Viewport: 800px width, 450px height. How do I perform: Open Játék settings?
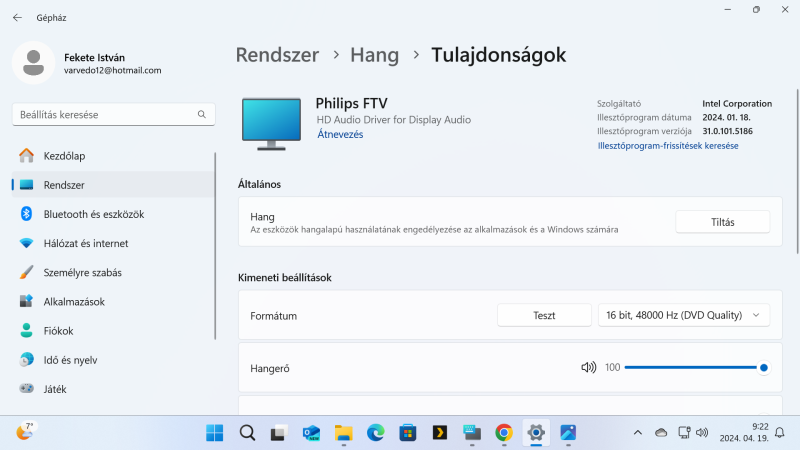pyautogui.click(x=113, y=389)
